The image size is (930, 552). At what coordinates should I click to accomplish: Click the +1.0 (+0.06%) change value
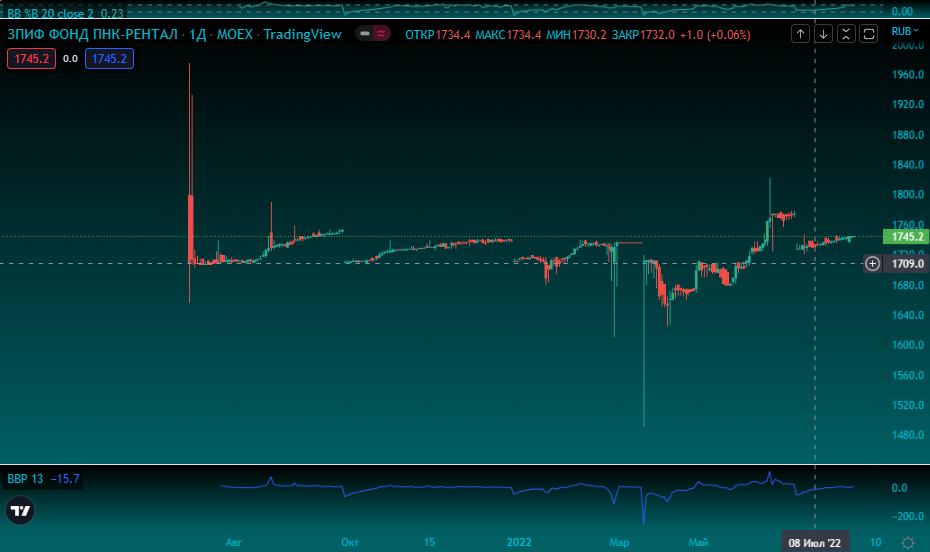(x=715, y=34)
